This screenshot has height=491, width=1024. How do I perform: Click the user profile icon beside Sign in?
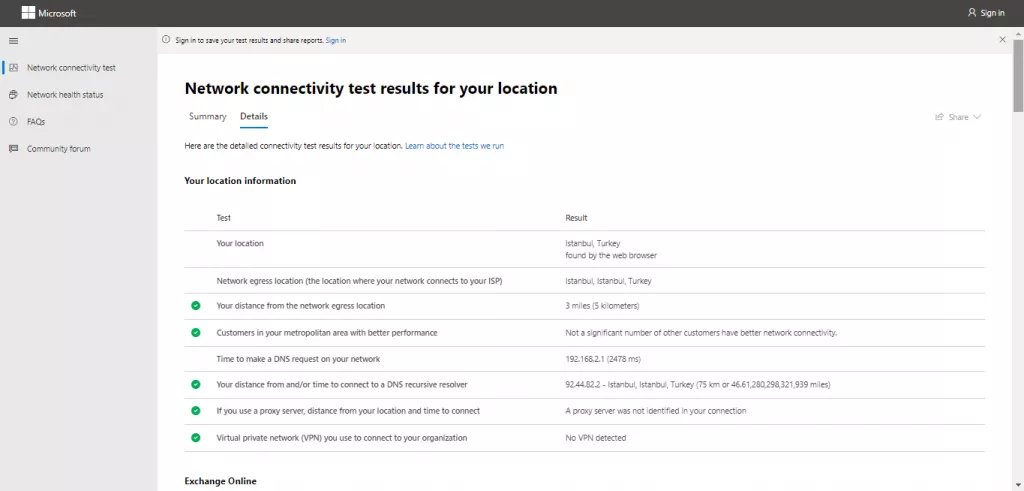[971, 13]
